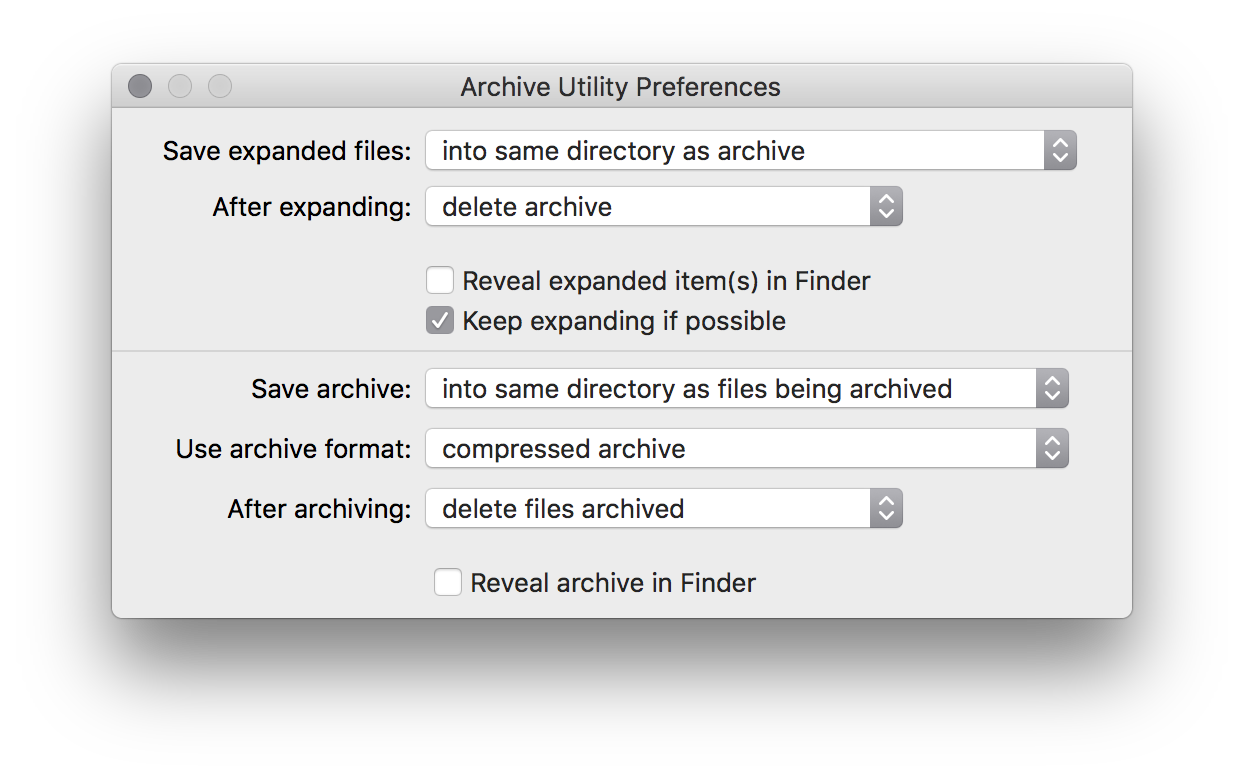Click the 'Keep expanding if possible' label text
Image resolution: width=1244 pixels, height=778 pixels.
[624, 321]
